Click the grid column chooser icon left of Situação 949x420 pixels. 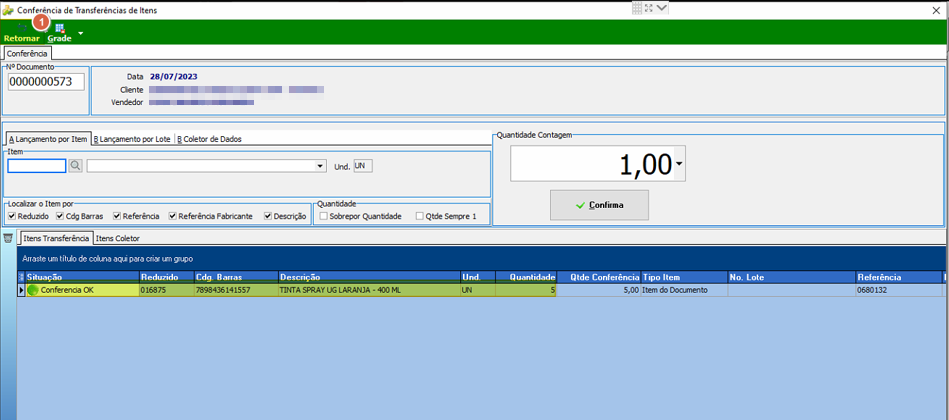pyautogui.click(x=21, y=277)
